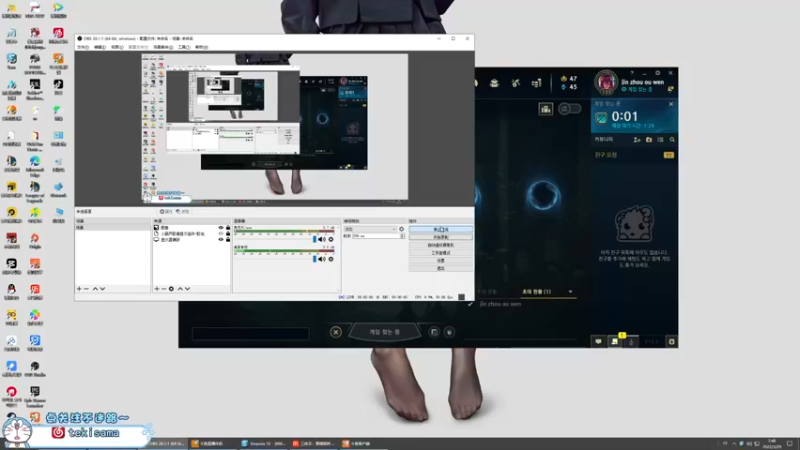
Task: Enable OBS Studio Mode
Action: click(x=441, y=253)
